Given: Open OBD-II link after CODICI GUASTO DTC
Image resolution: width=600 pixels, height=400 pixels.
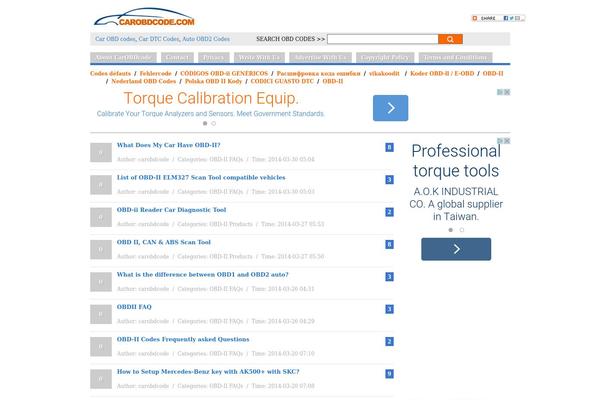Looking at the screenshot, I should (x=333, y=81).
